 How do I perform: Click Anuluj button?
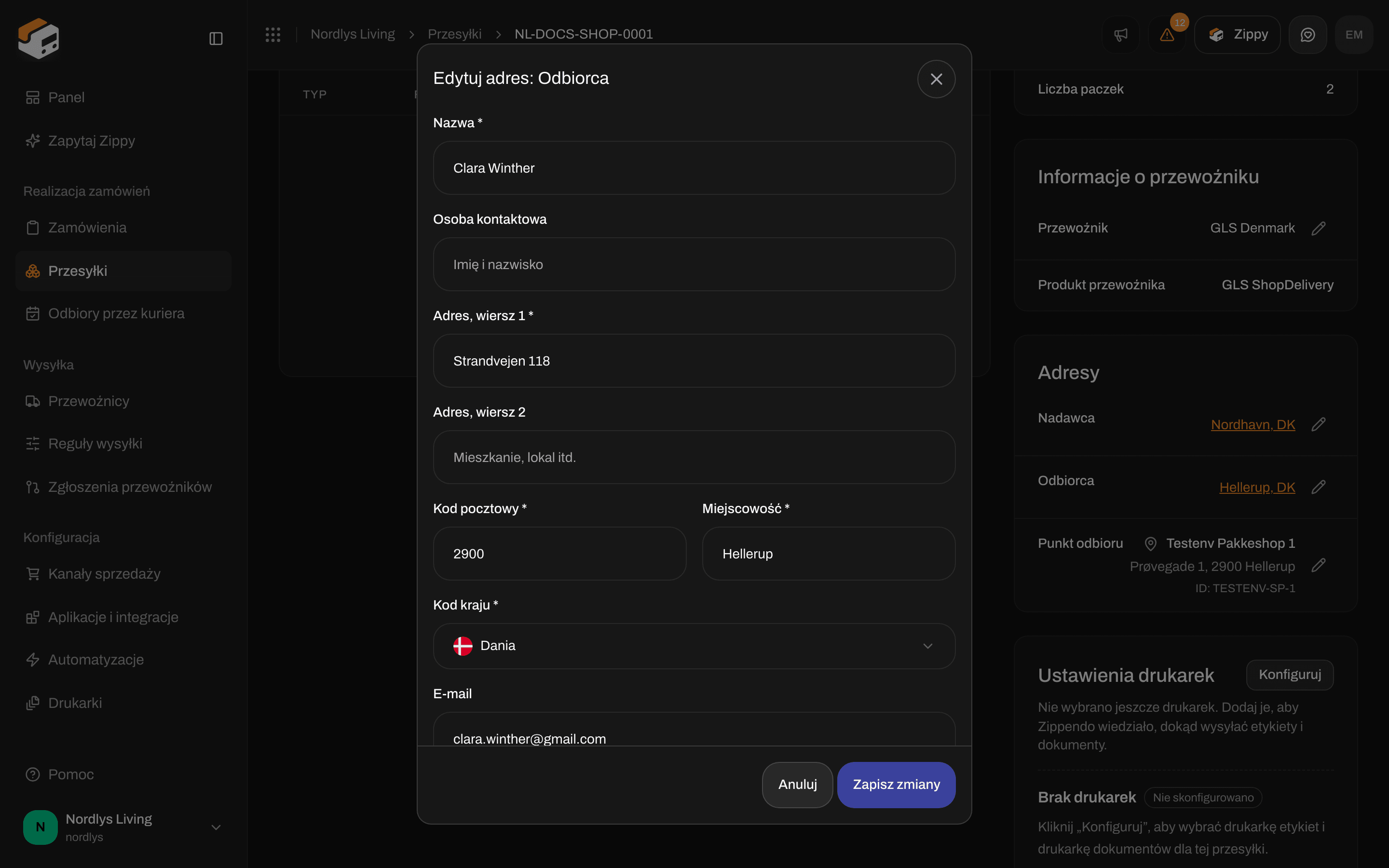tap(797, 785)
